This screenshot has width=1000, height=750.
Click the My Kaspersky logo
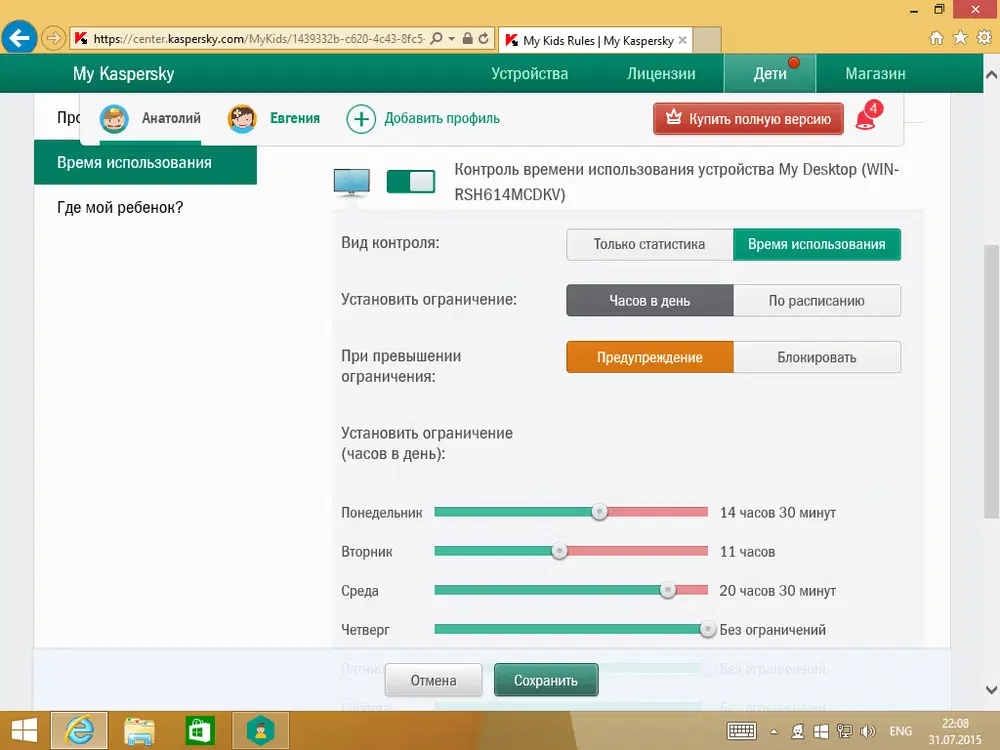123,73
